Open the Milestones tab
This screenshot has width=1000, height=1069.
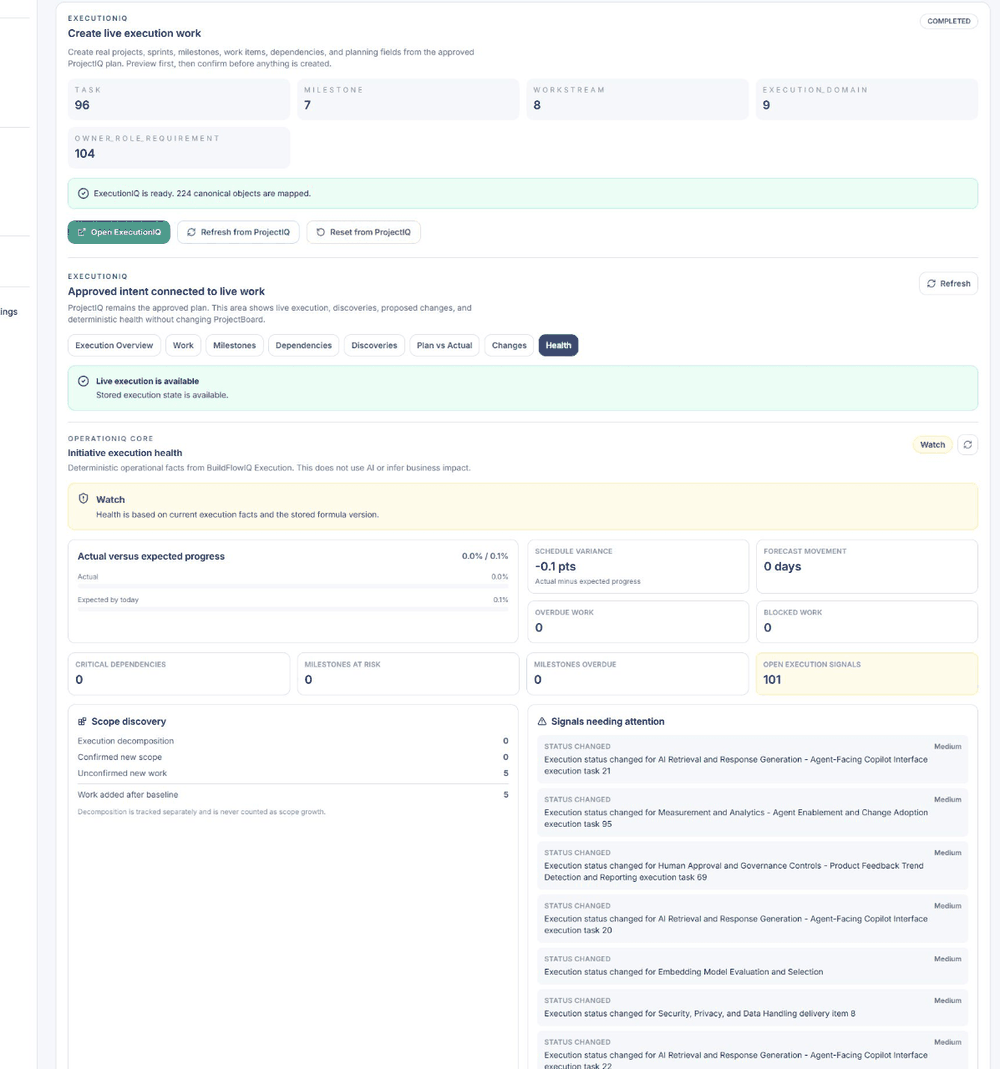[234, 345]
